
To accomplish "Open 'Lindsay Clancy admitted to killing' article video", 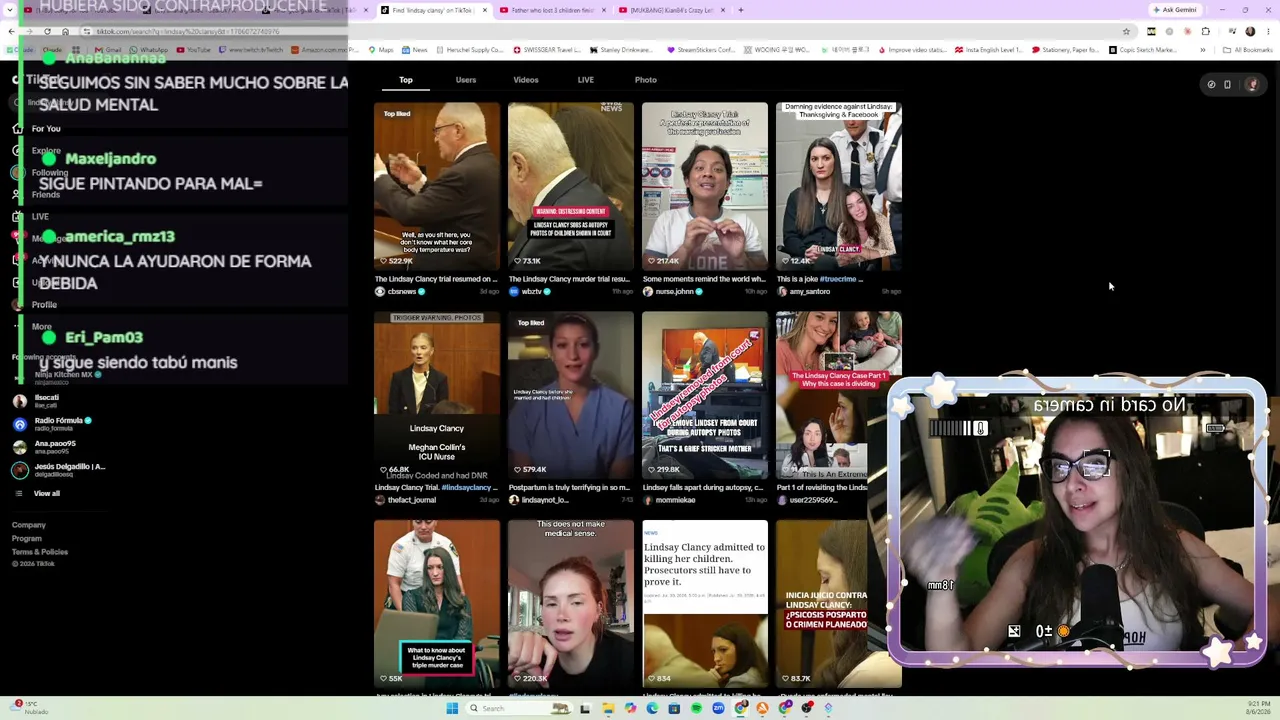I will [705, 603].
